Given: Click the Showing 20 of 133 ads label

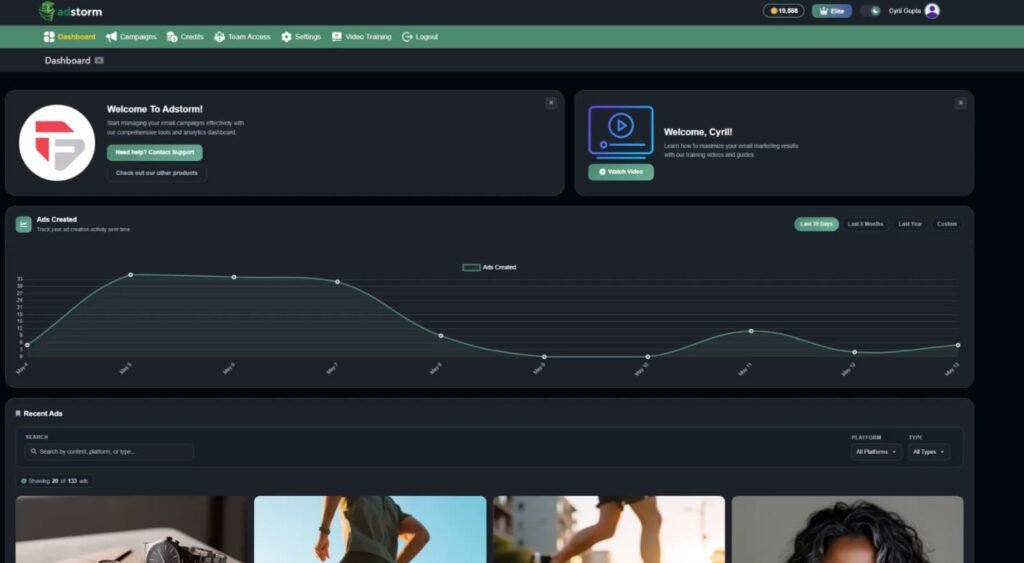Looking at the screenshot, I should [x=55, y=481].
